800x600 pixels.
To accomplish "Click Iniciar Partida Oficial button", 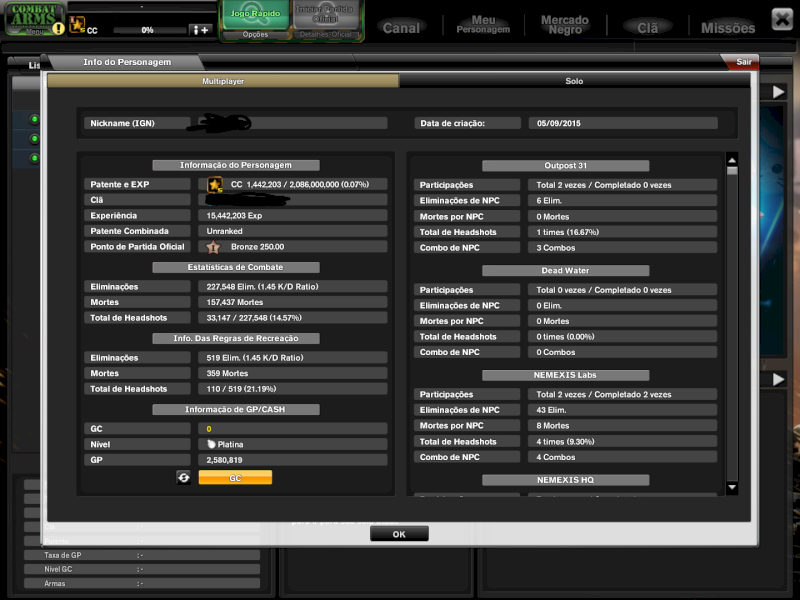I will [325, 14].
